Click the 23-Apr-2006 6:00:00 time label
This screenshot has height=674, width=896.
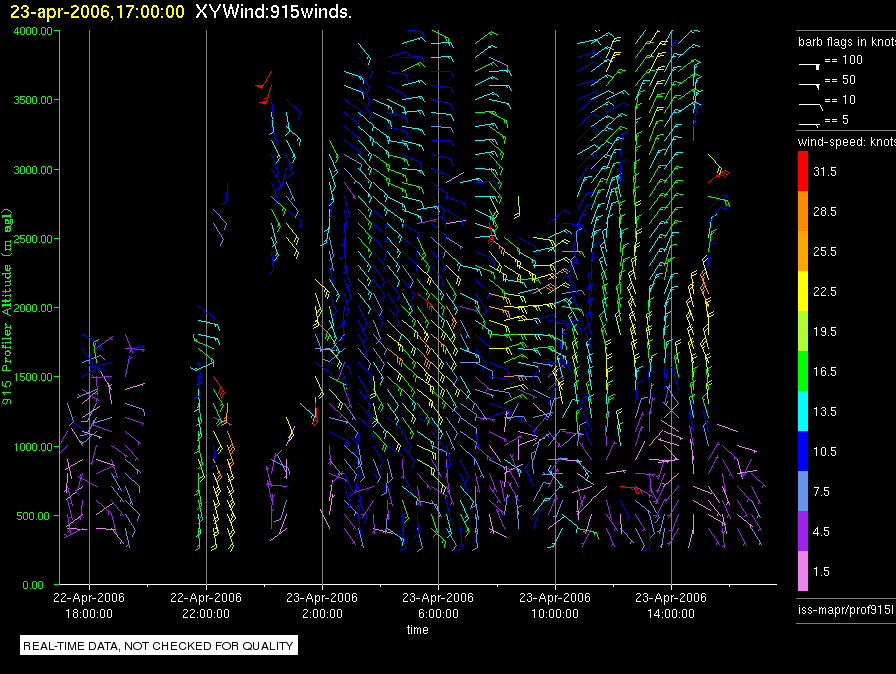click(x=438, y=605)
